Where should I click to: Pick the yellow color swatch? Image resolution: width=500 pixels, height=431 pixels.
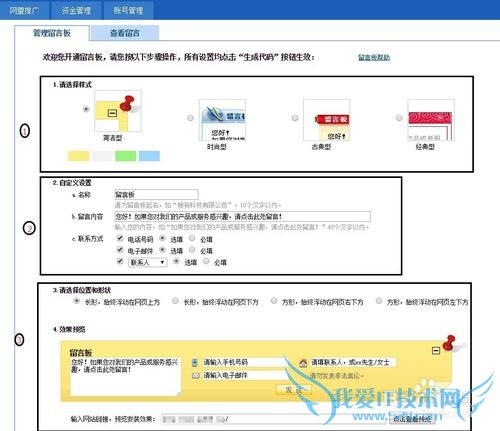coord(79,156)
